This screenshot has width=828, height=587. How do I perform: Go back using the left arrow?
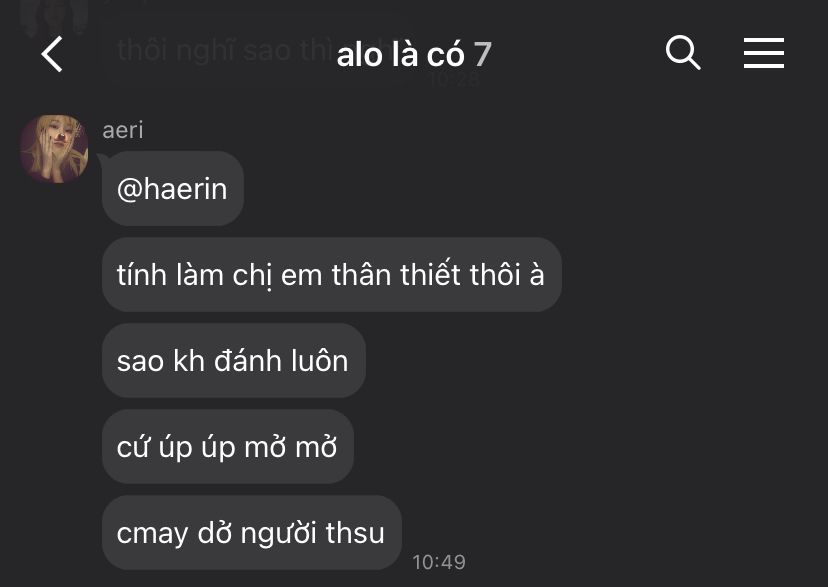pos(52,54)
